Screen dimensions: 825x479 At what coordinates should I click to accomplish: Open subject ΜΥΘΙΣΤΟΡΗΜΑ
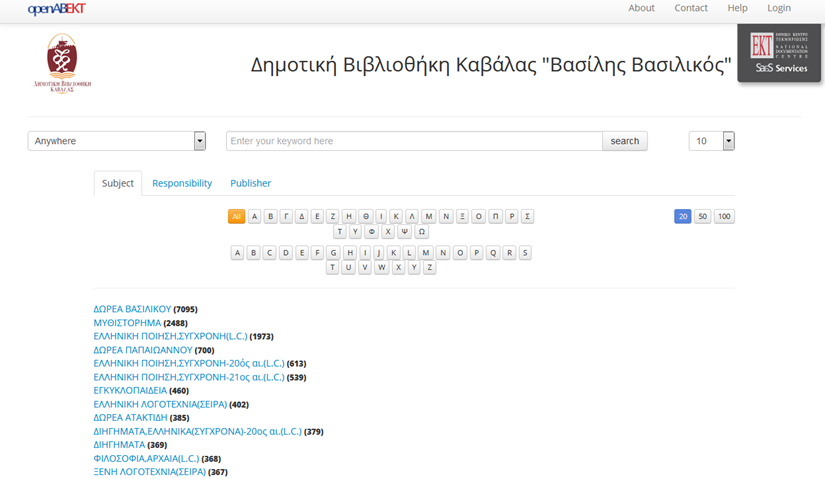click(127, 323)
